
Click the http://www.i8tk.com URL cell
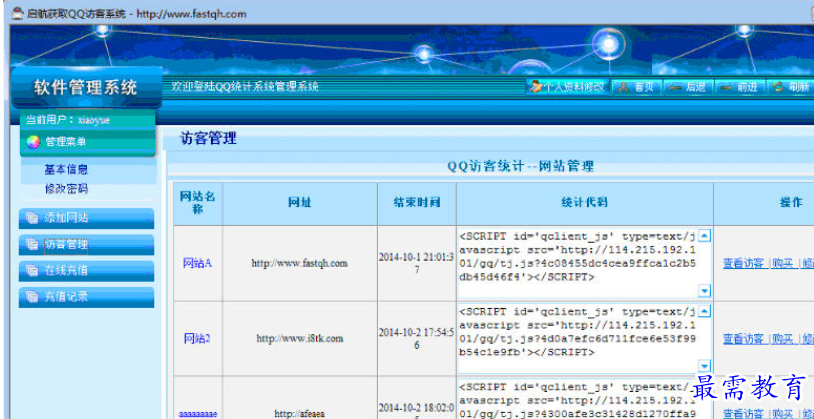[x=300, y=339]
